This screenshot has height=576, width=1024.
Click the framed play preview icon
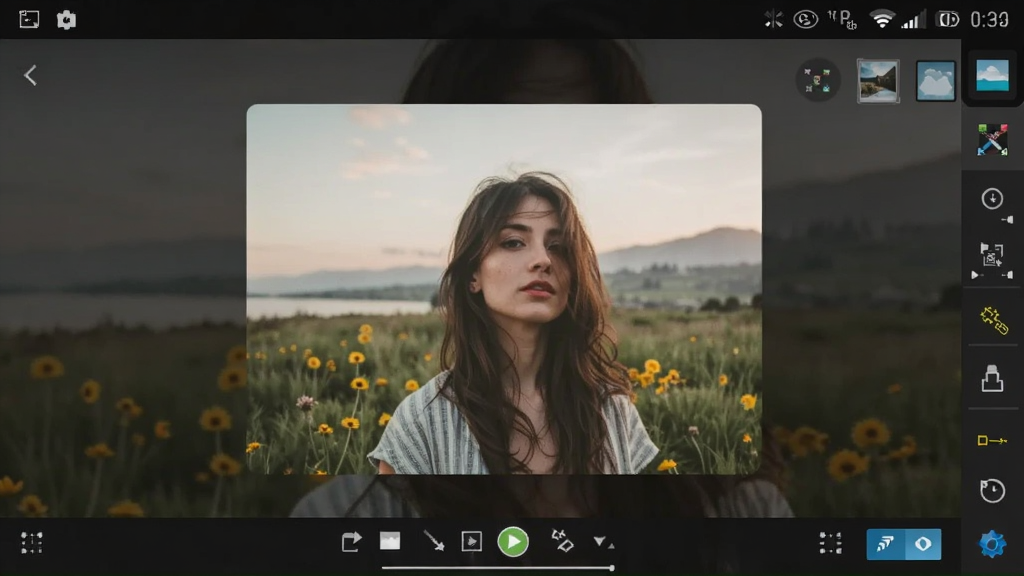pos(472,541)
